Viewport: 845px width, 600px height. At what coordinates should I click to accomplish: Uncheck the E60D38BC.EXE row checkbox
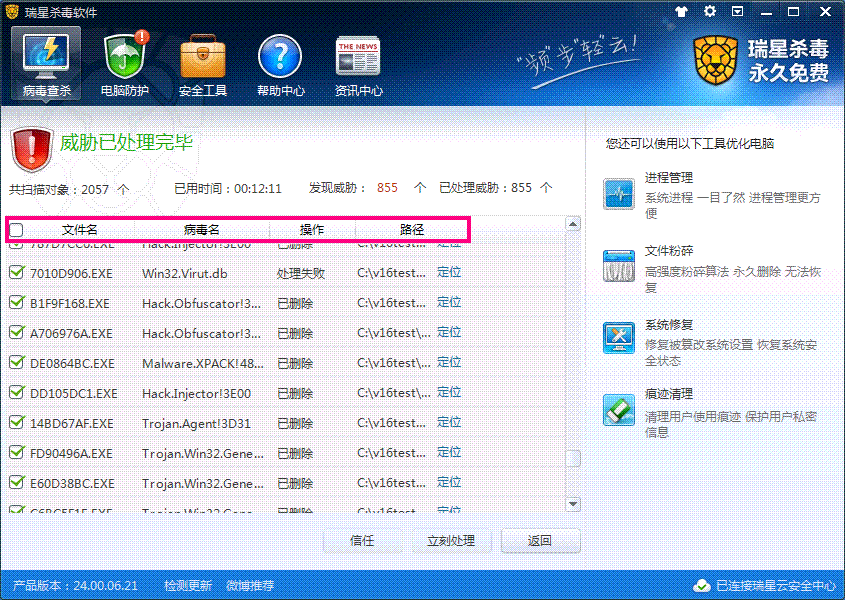click(x=17, y=482)
